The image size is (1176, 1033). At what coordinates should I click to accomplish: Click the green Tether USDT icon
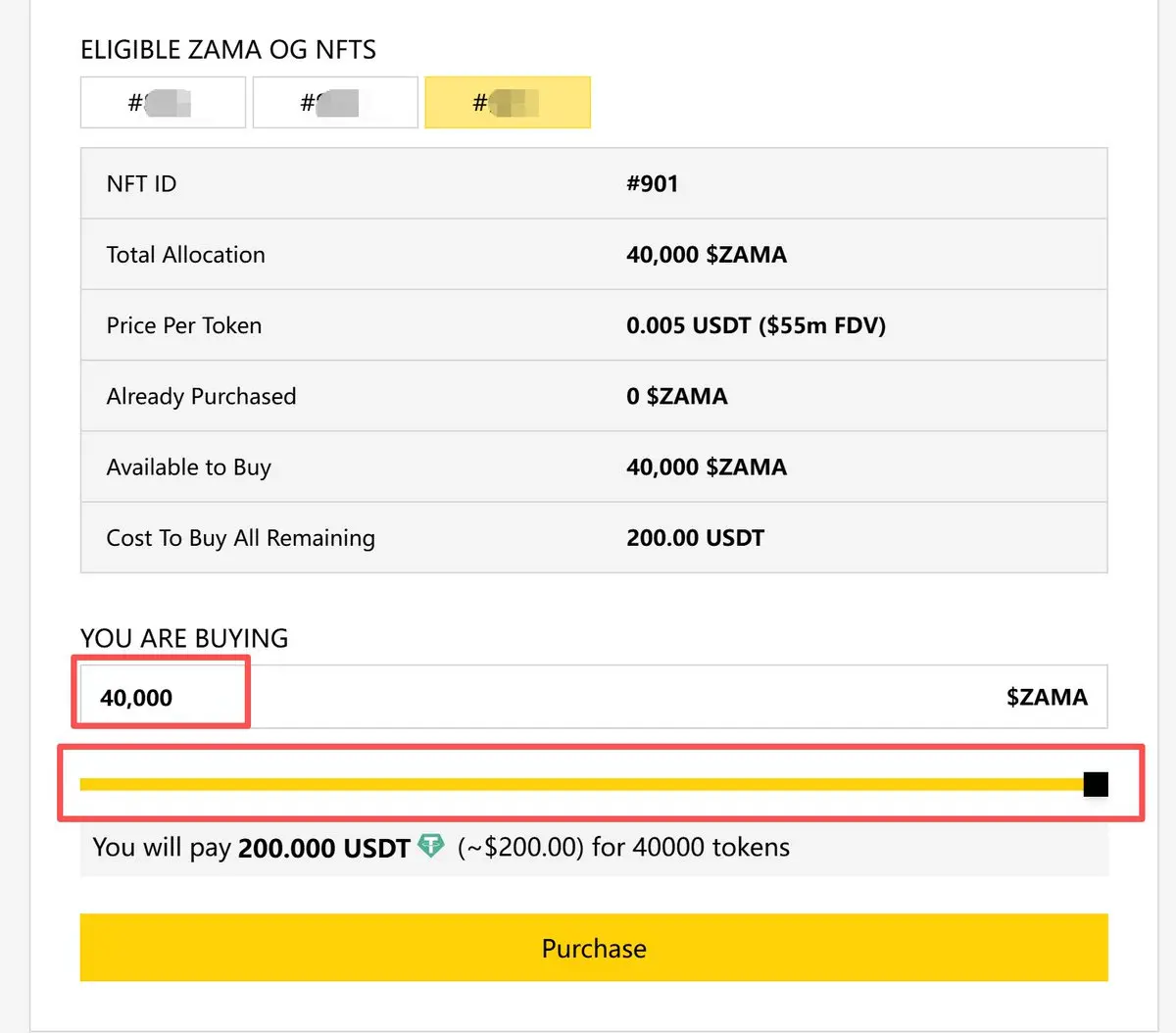[x=431, y=846]
